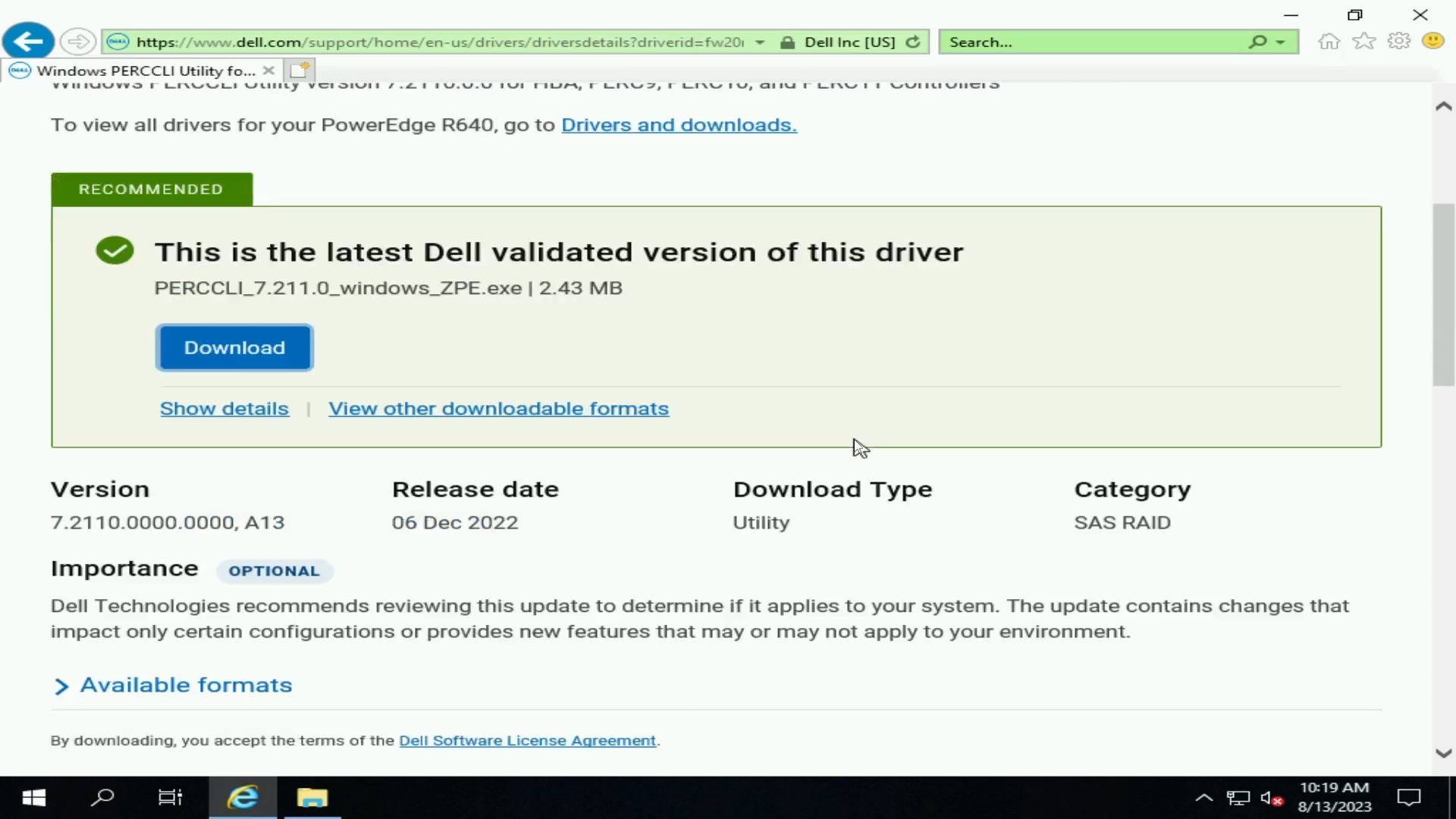
Task: Click the Dell Software License Agreement
Action: 527,740
